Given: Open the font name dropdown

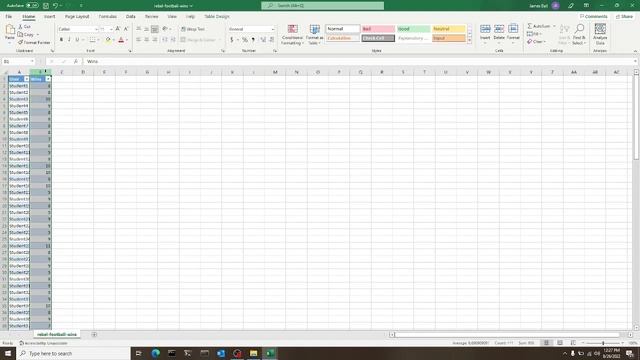Looking at the screenshot, I should (x=96, y=29).
